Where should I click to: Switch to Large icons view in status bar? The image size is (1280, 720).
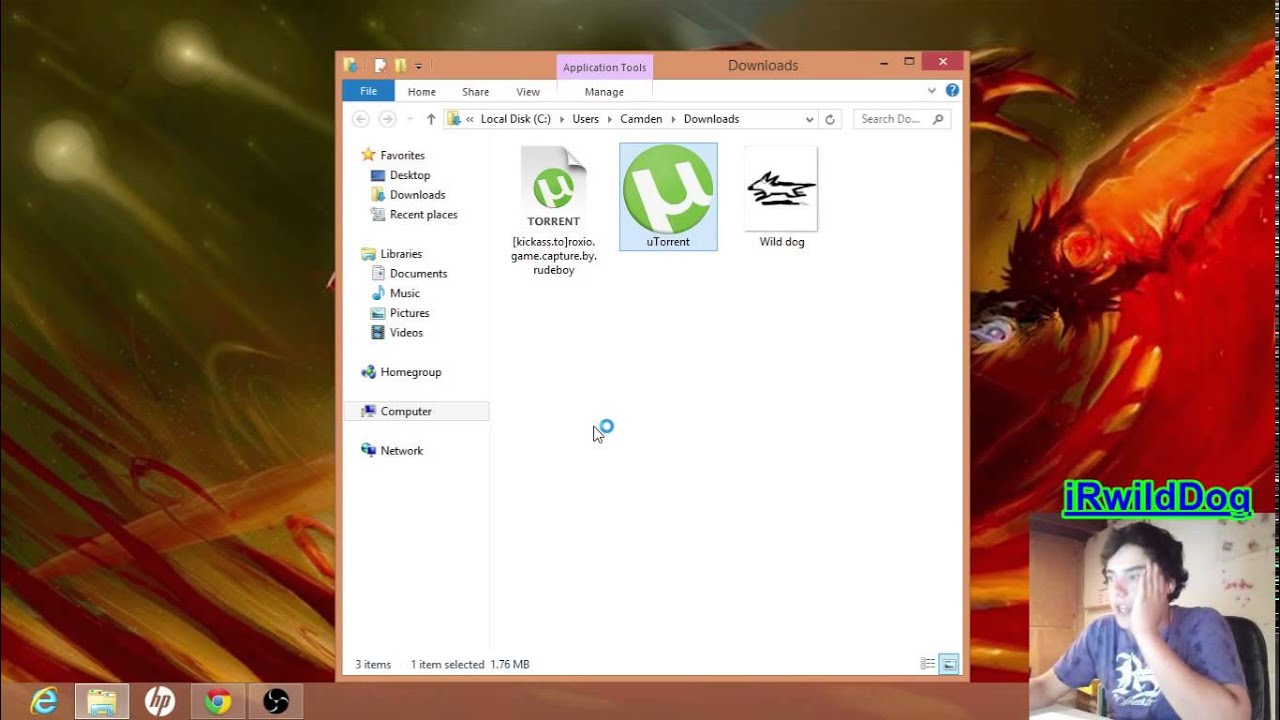(x=949, y=664)
